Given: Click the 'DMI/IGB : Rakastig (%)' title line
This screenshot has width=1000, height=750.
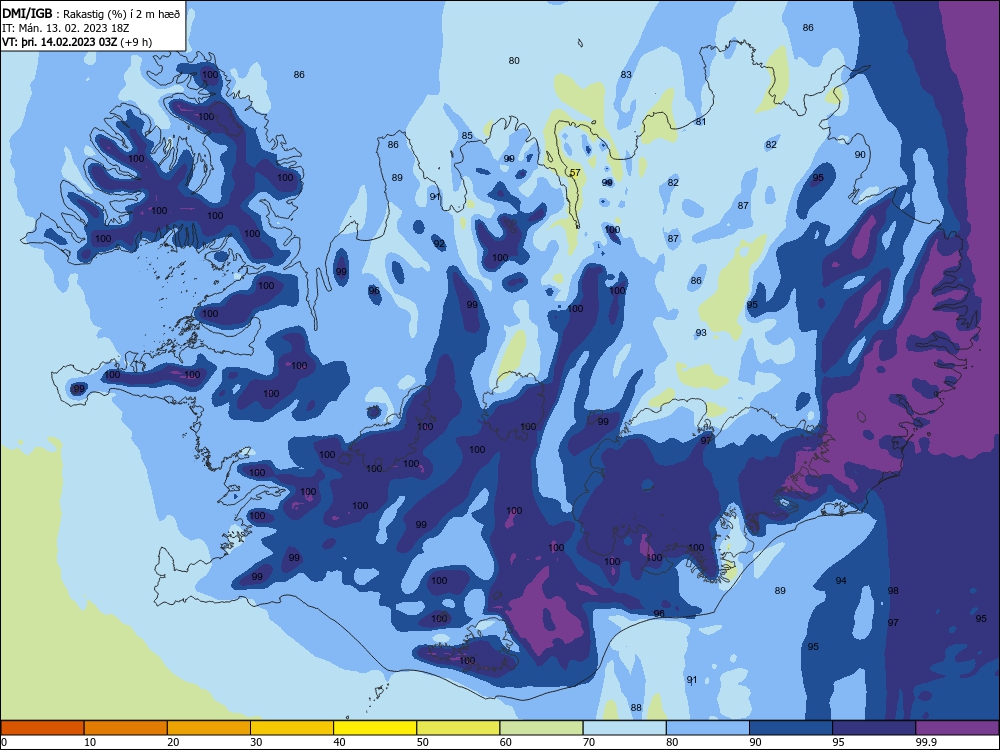Looking at the screenshot, I should pyautogui.click(x=91, y=14).
